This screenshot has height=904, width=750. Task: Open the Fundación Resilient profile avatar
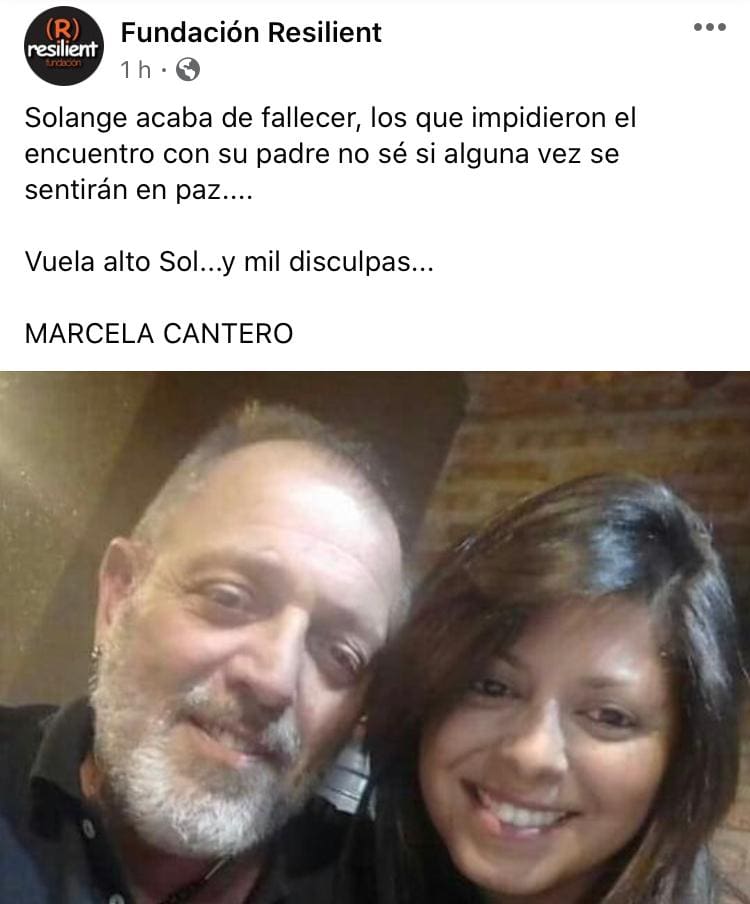(x=63, y=46)
